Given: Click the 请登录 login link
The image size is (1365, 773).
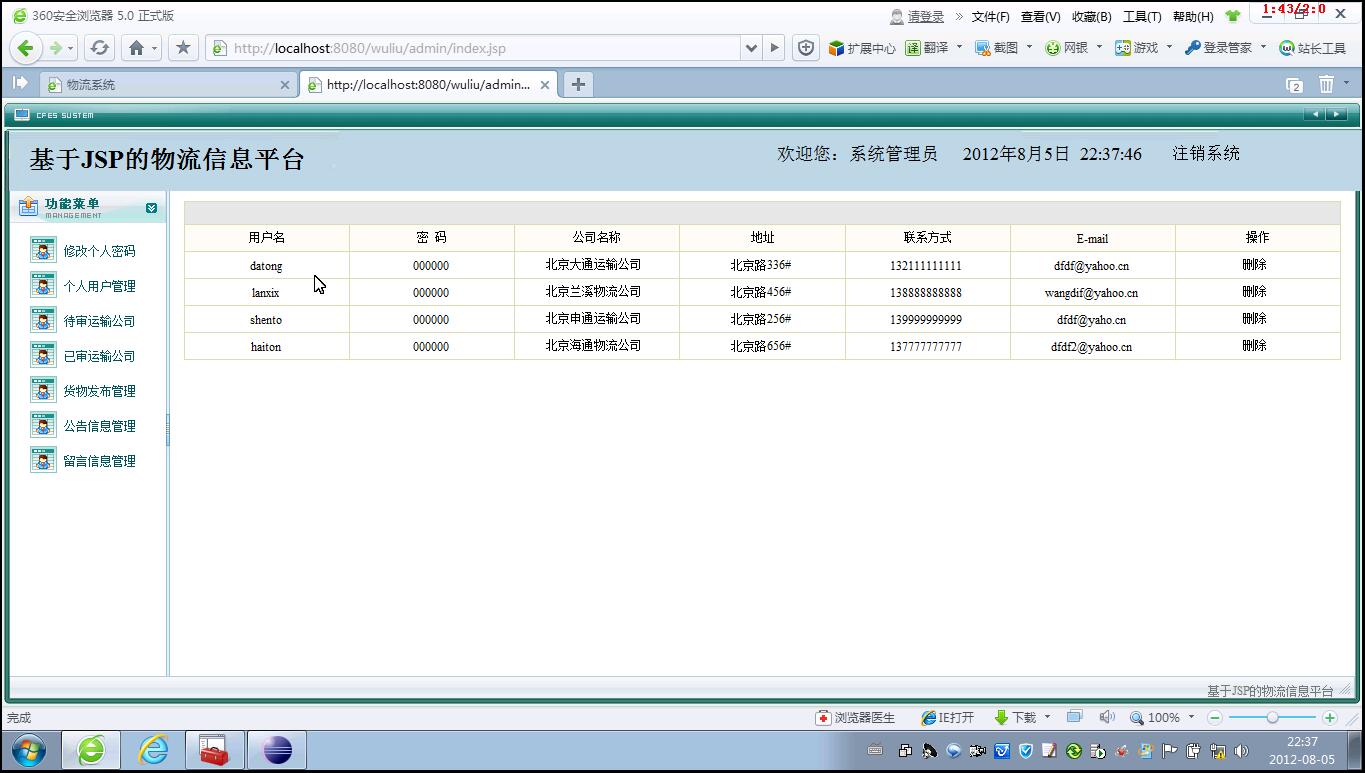Looking at the screenshot, I should [926, 16].
